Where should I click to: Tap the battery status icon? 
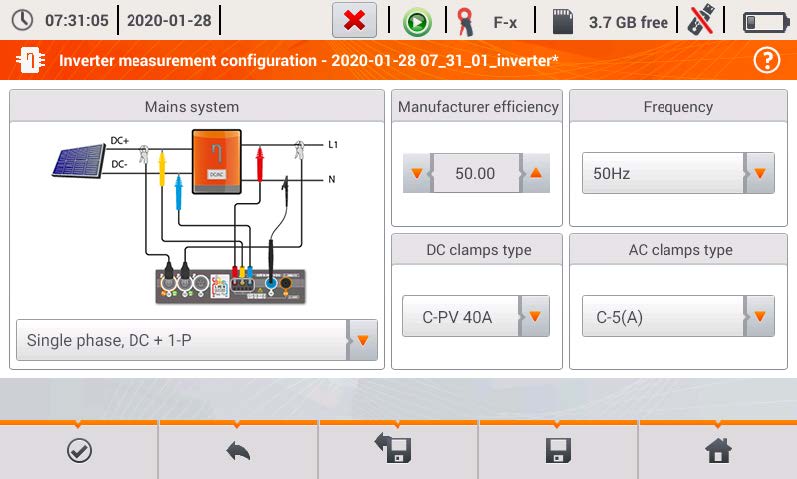click(765, 22)
